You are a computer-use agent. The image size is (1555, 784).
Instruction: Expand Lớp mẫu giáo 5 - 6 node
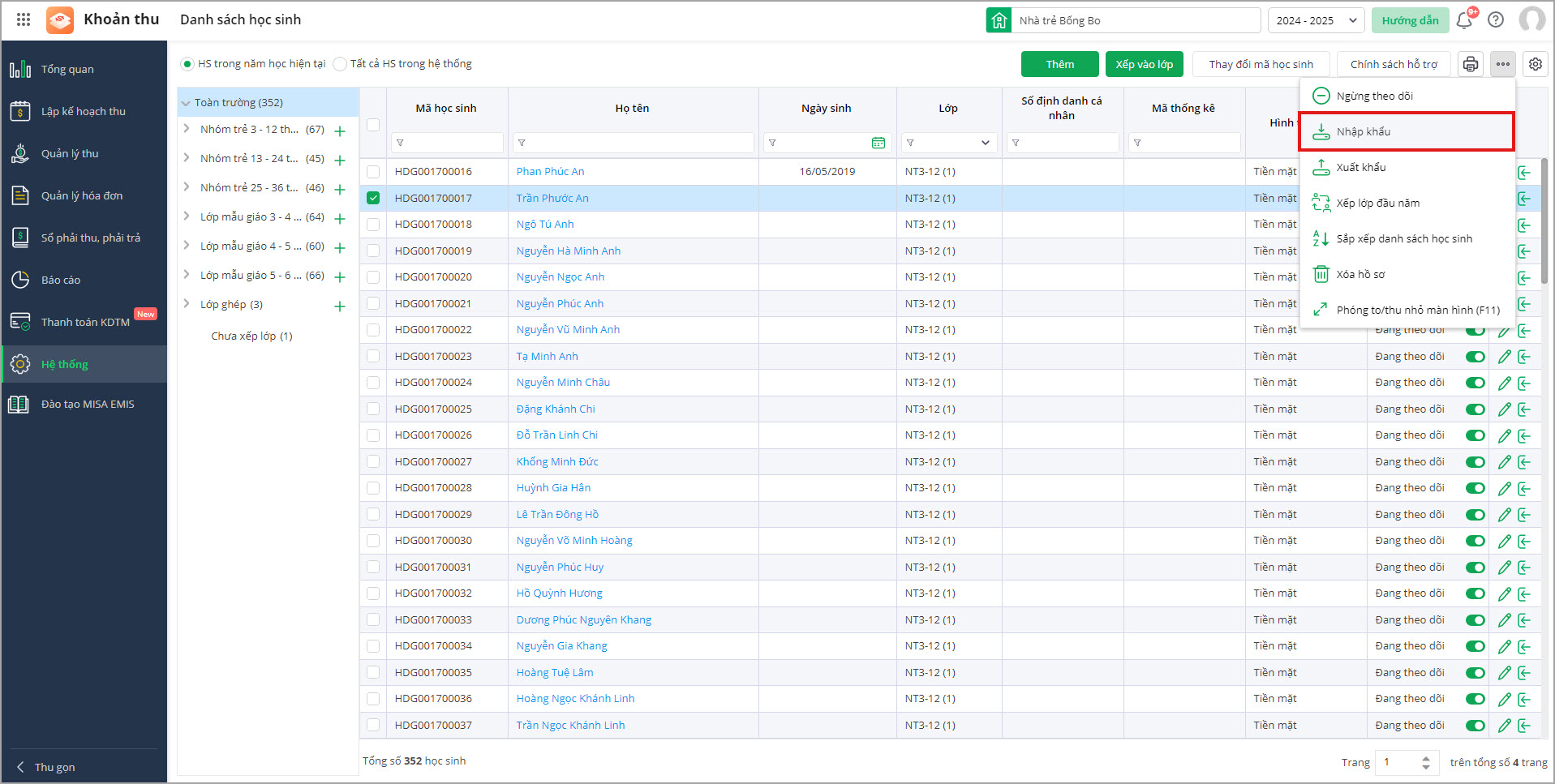point(187,275)
